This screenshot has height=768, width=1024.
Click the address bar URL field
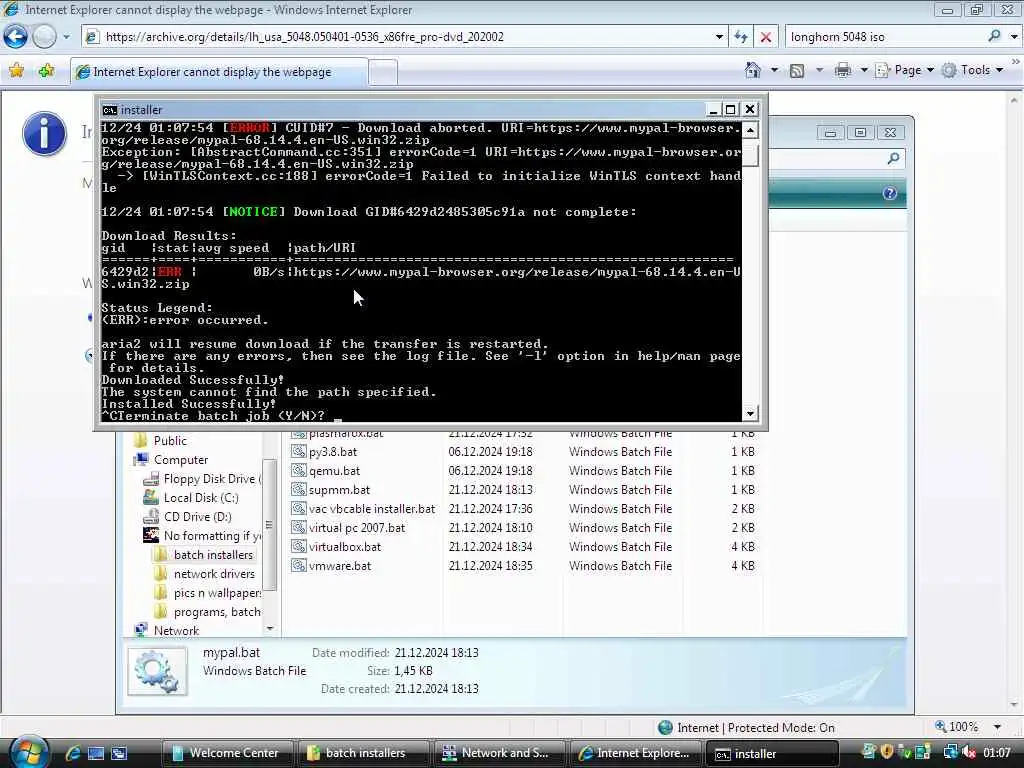click(x=400, y=37)
